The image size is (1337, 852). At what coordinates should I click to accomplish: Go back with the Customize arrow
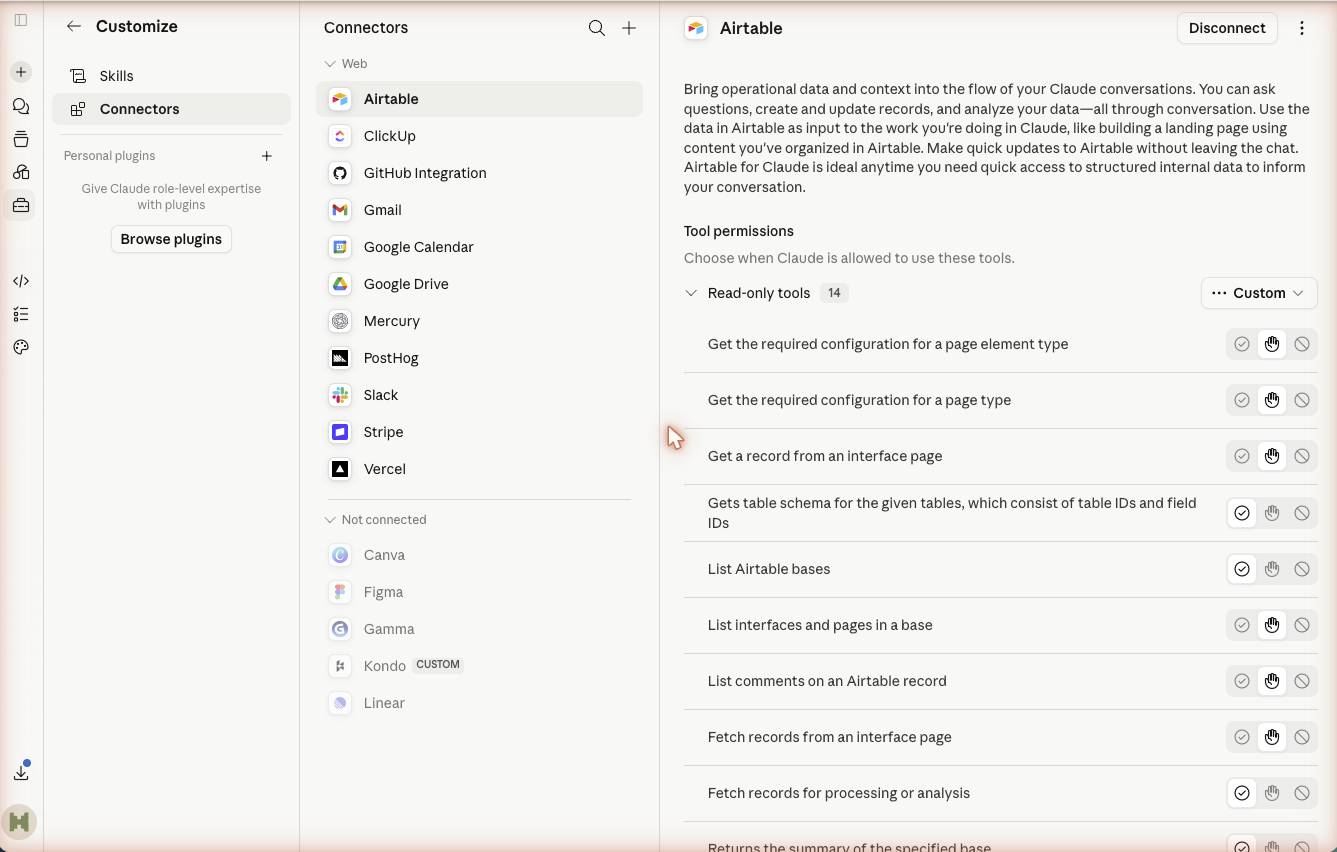pos(73,27)
